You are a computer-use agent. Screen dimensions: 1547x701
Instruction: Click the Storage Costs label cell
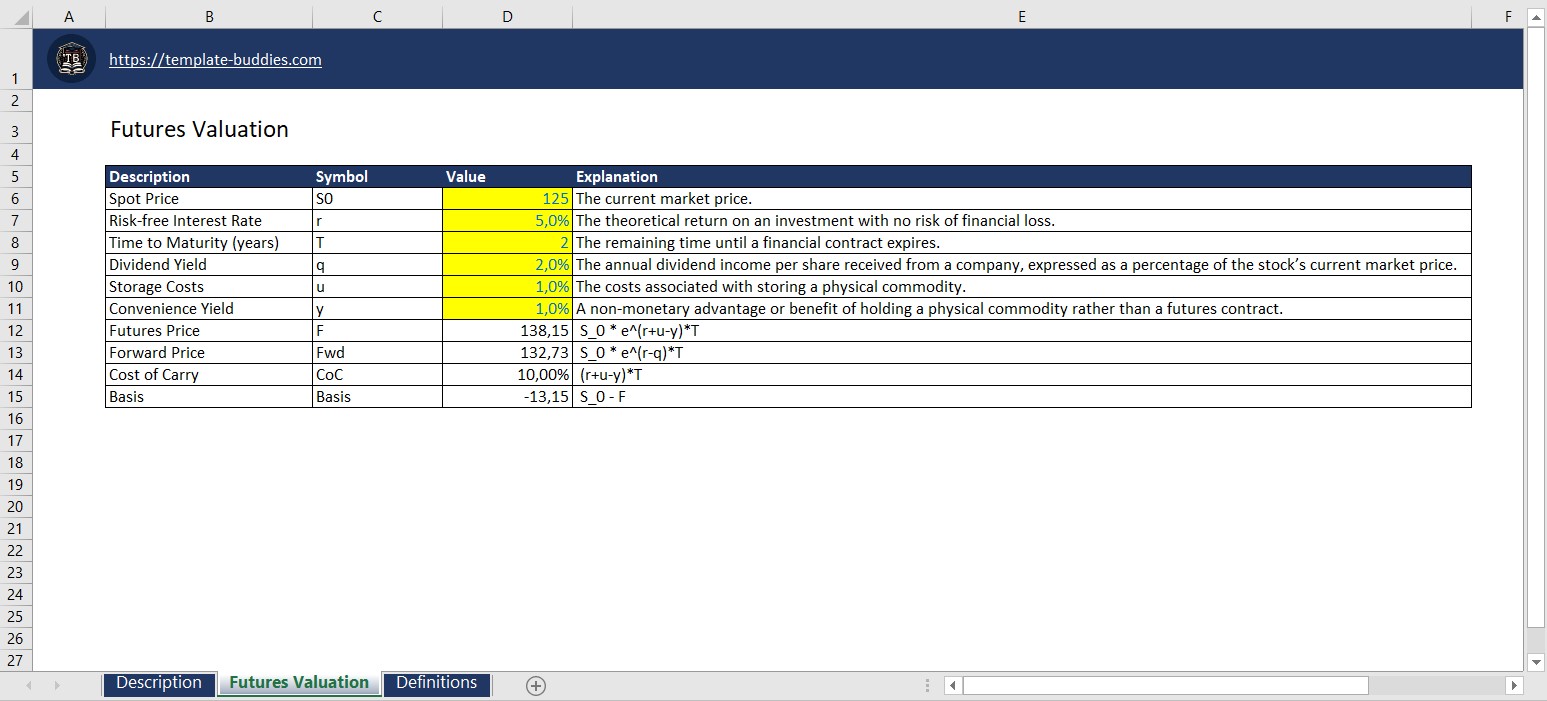pyautogui.click(x=209, y=287)
